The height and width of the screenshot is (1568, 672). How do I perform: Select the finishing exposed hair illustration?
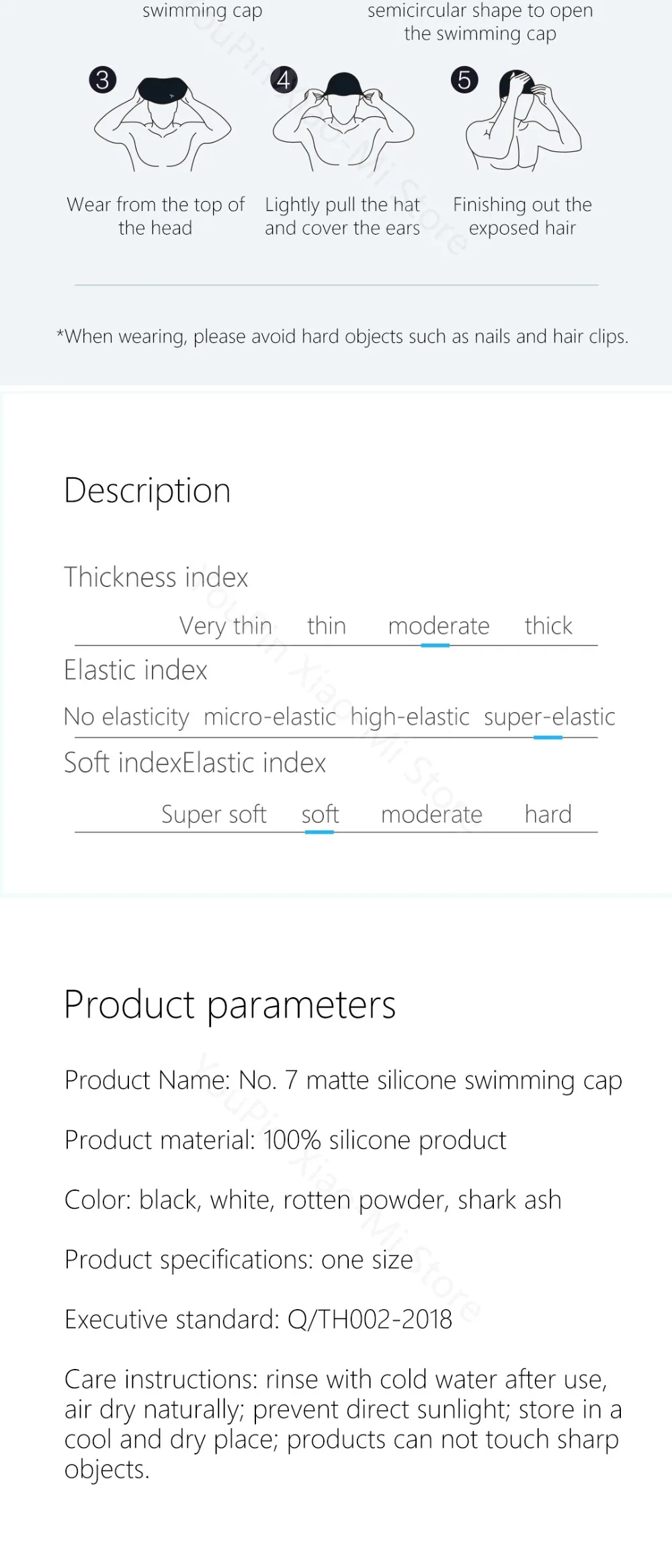tap(523, 120)
